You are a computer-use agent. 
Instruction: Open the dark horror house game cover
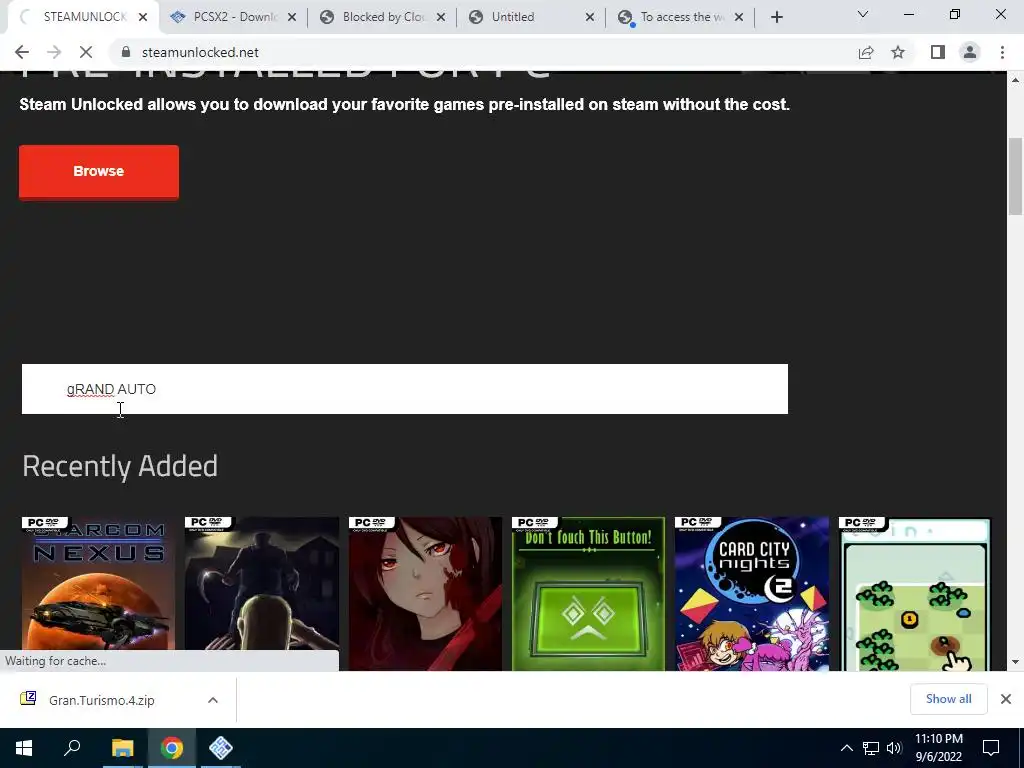tap(261, 594)
